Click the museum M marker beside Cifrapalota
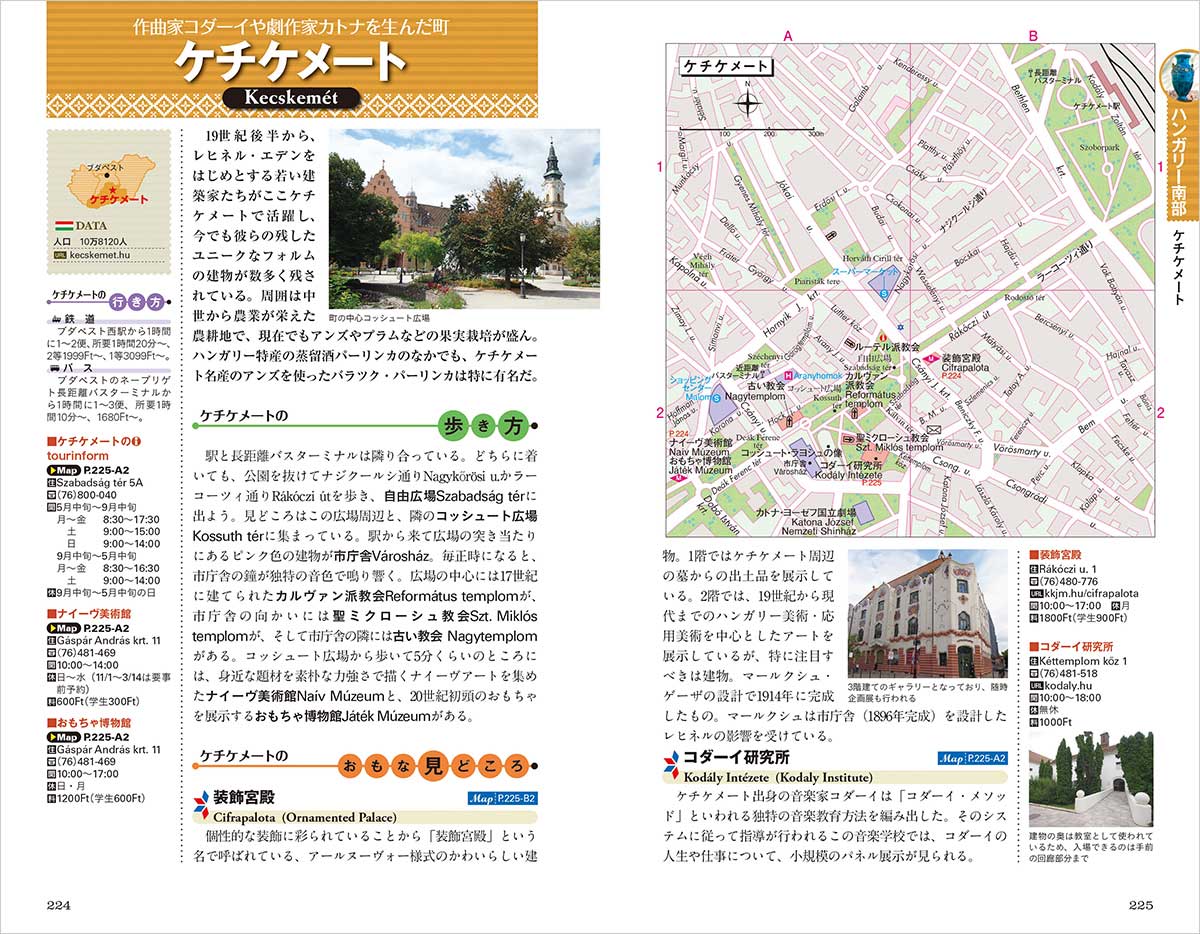The image size is (1200, 934). coord(929,357)
